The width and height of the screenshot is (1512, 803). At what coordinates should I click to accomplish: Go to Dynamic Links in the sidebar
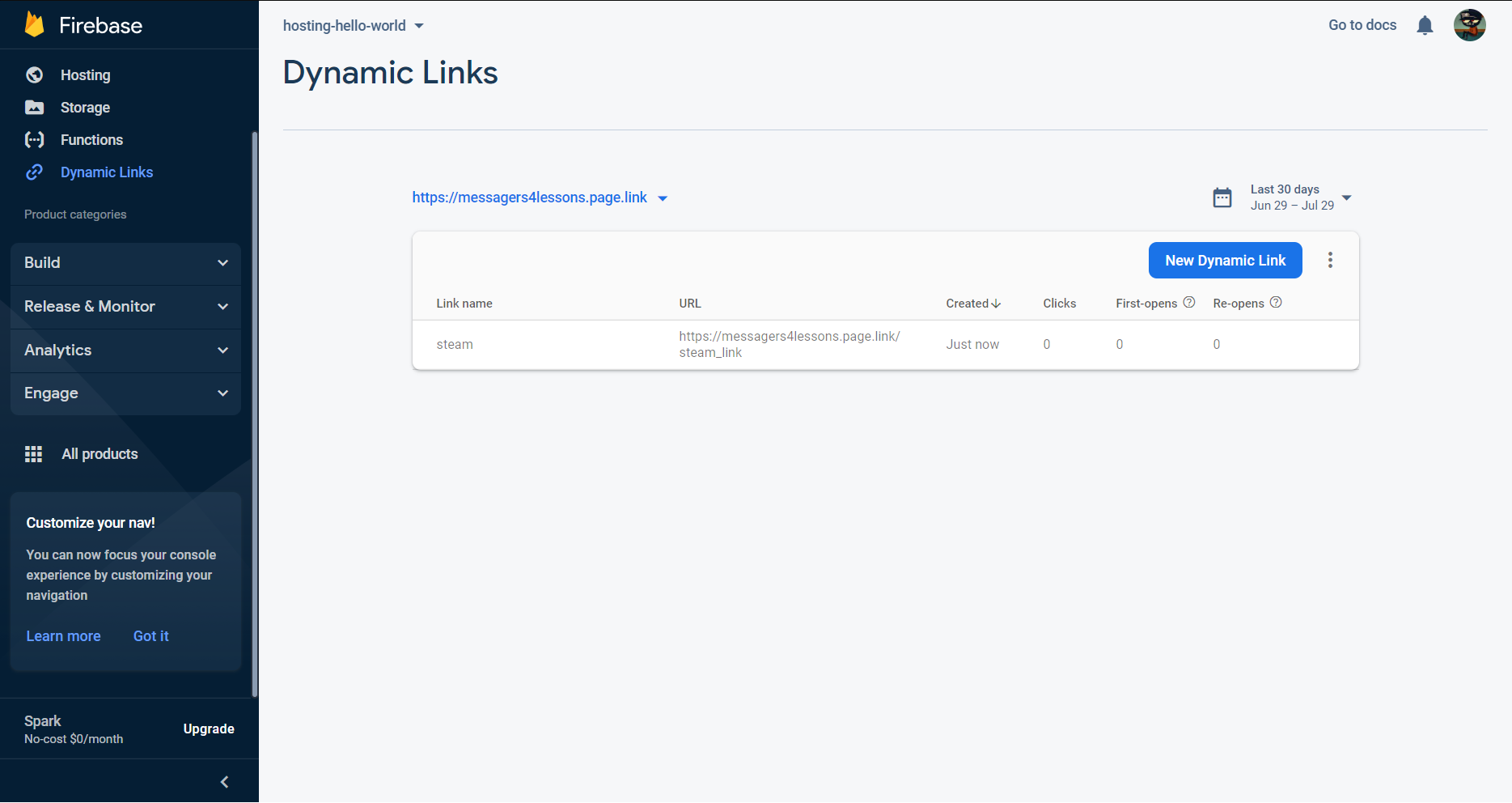coord(107,172)
